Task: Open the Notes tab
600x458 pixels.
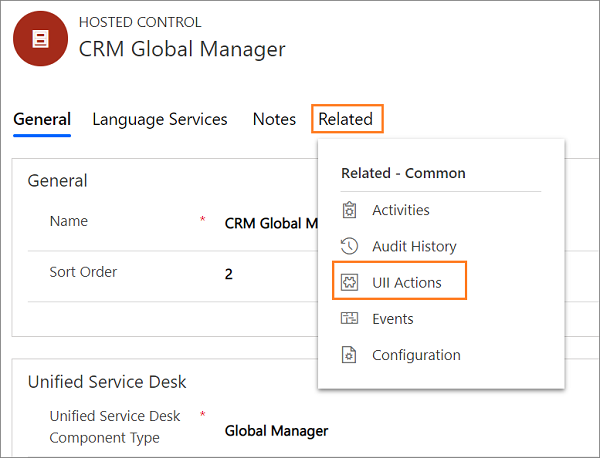Action: coord(274,119)
